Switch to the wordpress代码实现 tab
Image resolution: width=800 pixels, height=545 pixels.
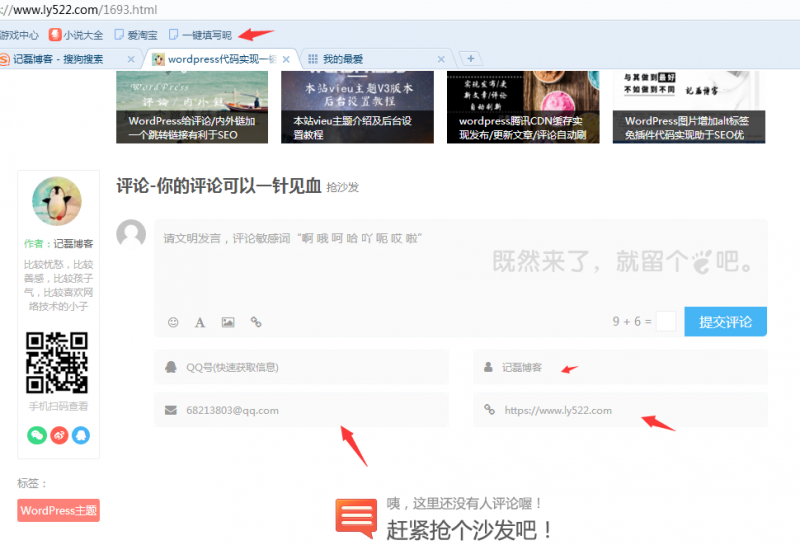(221, 59)
